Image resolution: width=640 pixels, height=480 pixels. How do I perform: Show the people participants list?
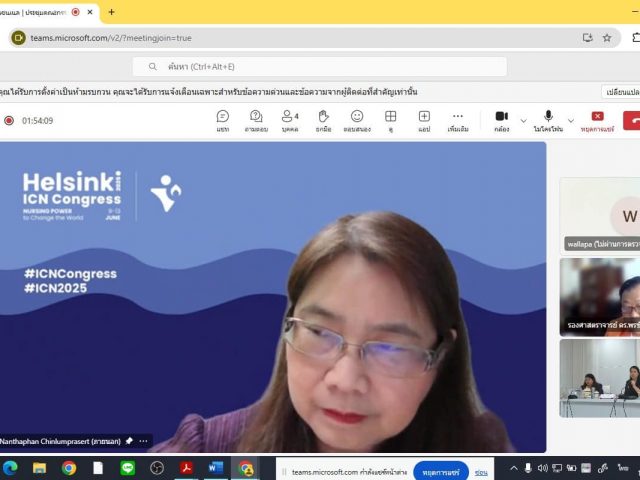pos(290,121)
